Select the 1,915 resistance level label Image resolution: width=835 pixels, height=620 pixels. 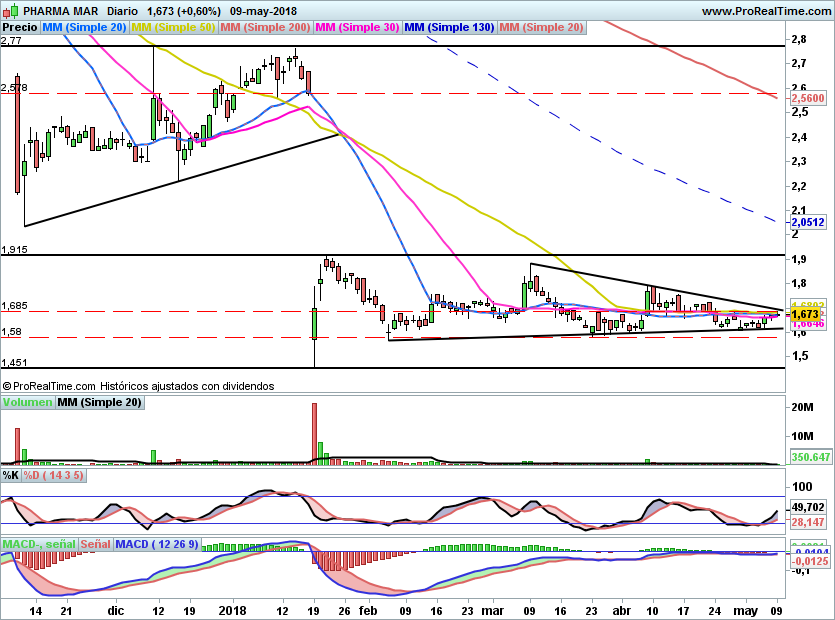pos(14,249)
